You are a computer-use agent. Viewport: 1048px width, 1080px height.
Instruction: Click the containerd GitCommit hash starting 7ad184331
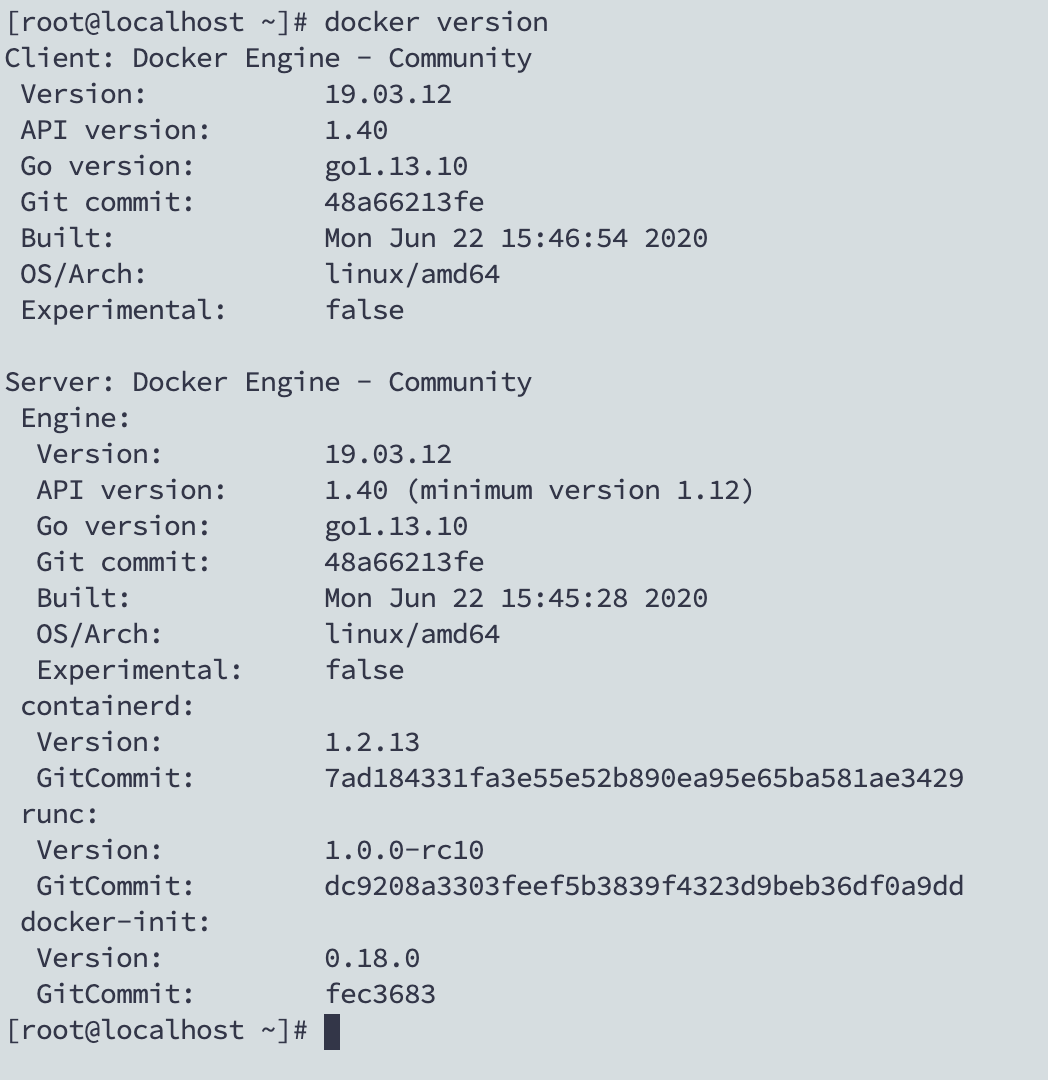click(644, 778)
